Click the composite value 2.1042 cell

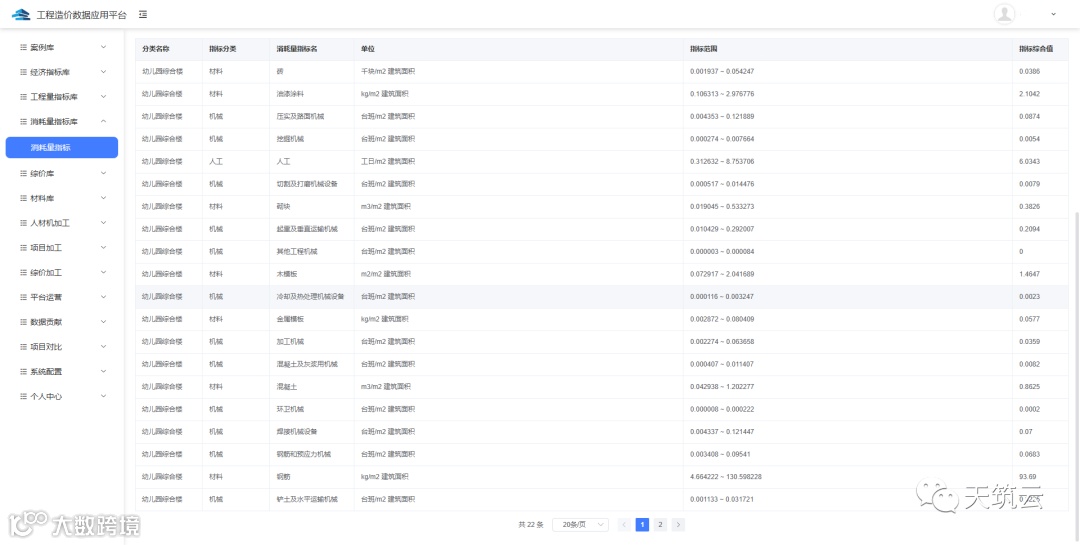[x=1041, y=94]
